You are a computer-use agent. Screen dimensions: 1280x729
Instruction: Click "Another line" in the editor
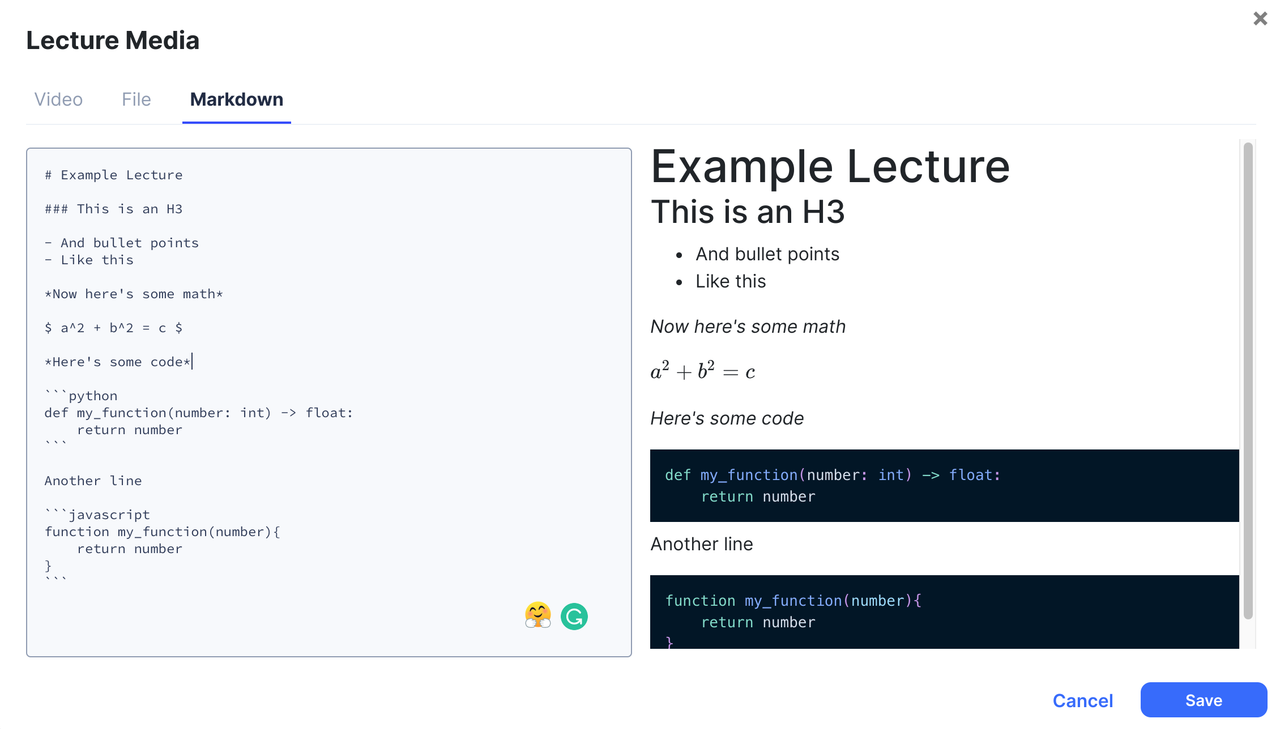click(x=93, y=481)
